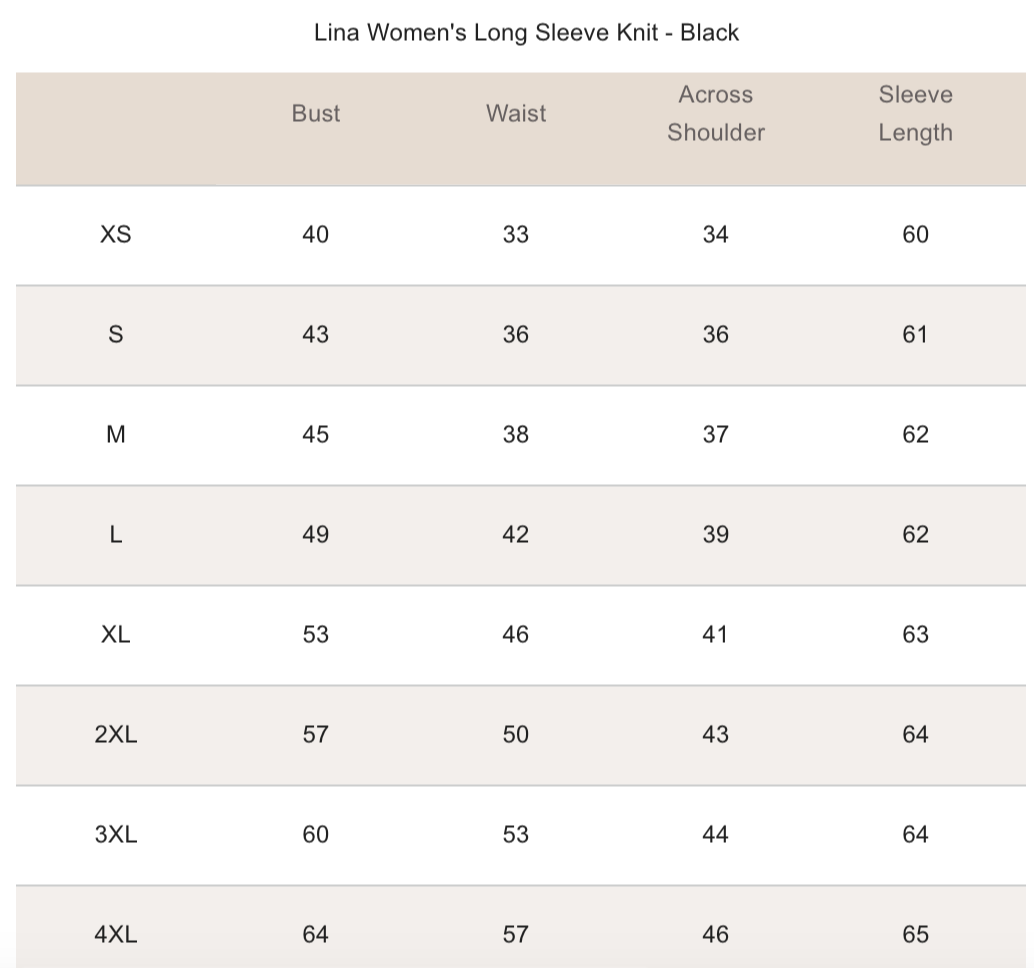Click the S sleeve length value 61
This screenshot has width=1034, height=968.
[x=915, y=334]
